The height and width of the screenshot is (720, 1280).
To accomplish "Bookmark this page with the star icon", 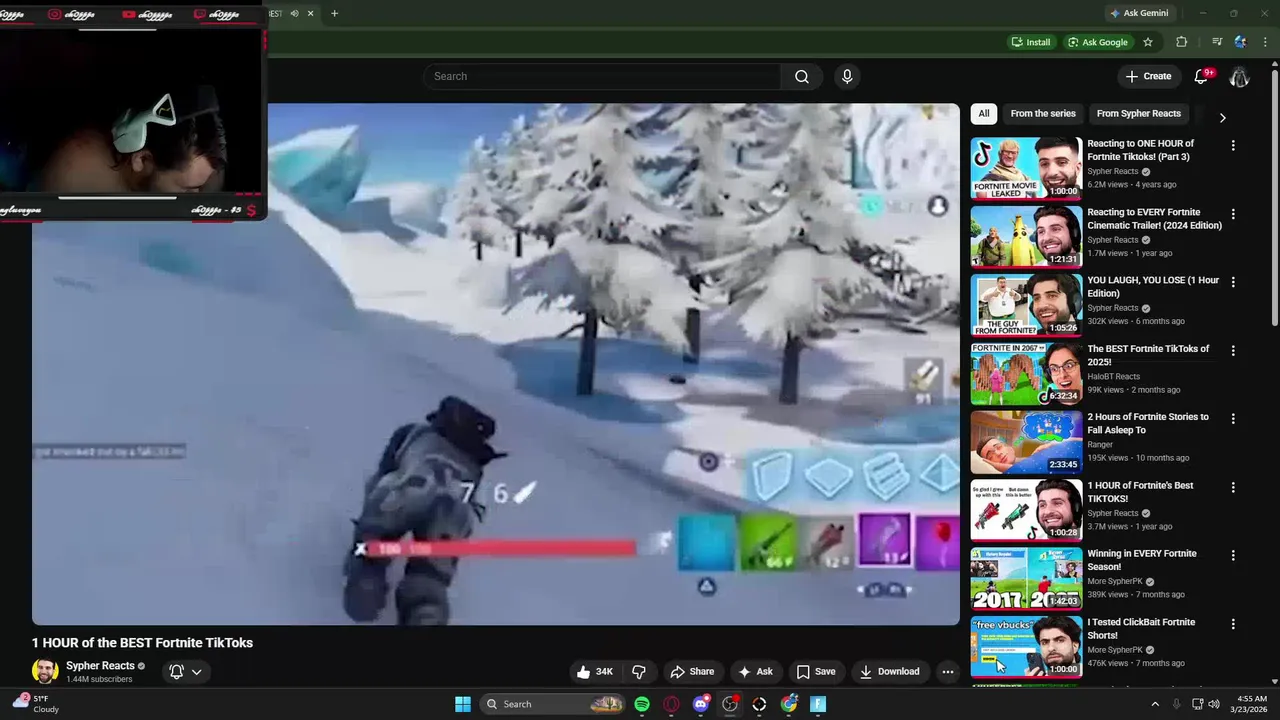I will [1148, 42].
